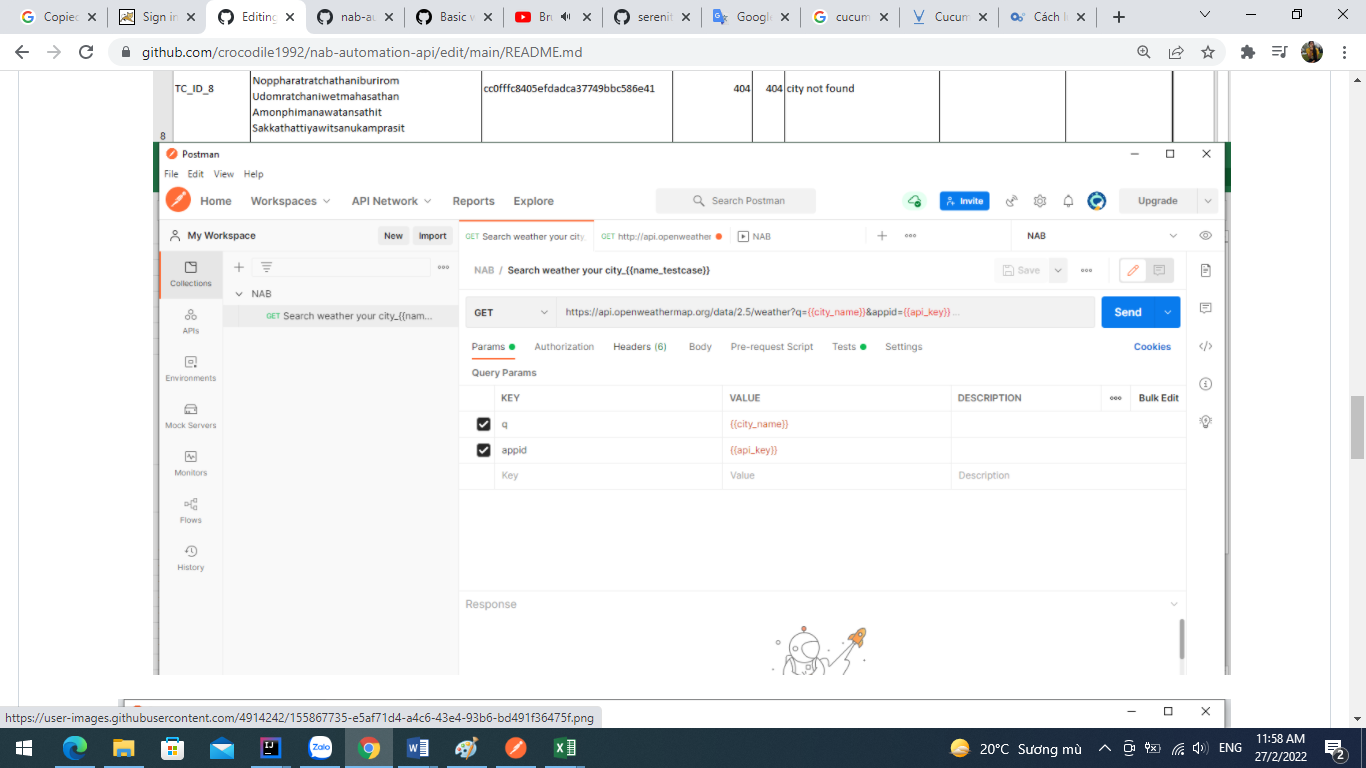Viewport: 1366px width, 768px height.
Task: Open History in Postman sidebar
Action: (x=191, y=557)
